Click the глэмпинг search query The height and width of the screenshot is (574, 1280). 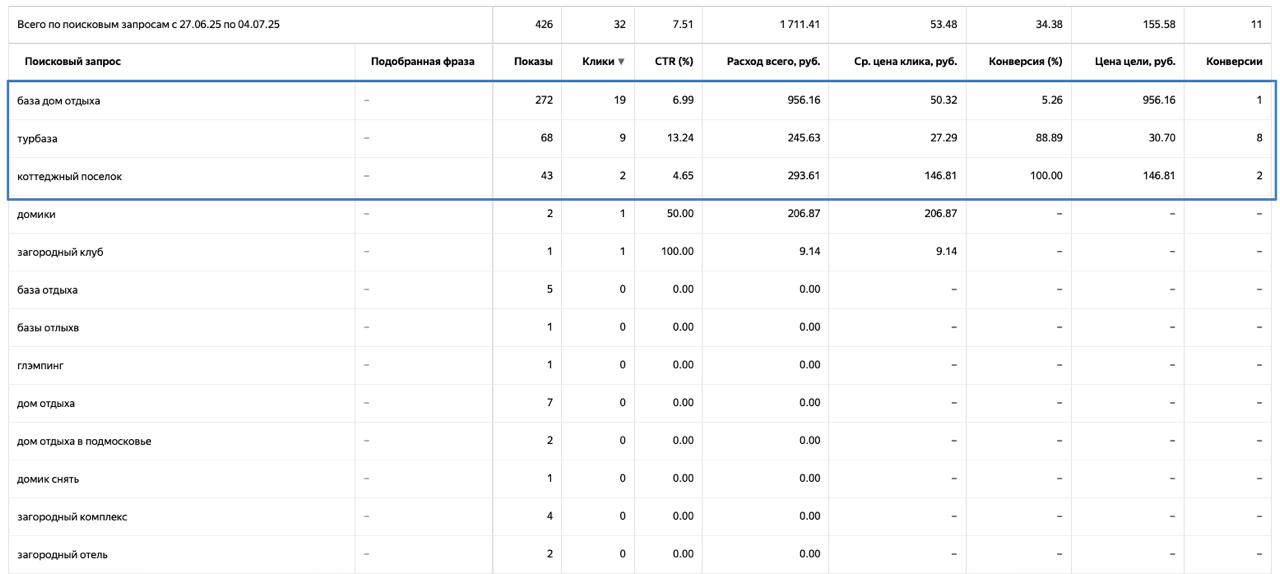click(x=40, y=366)
